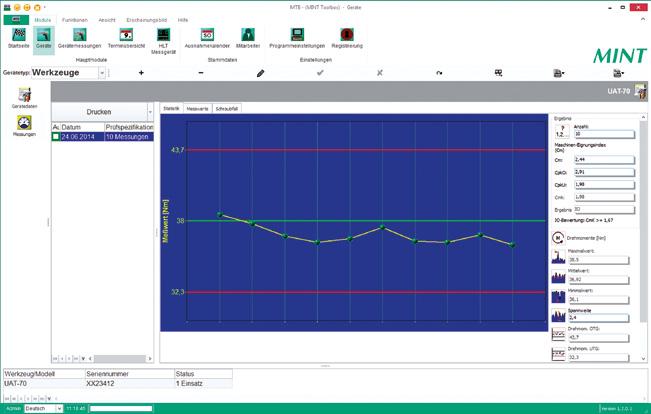Click the Mittelwert value field

coord(599,279)
